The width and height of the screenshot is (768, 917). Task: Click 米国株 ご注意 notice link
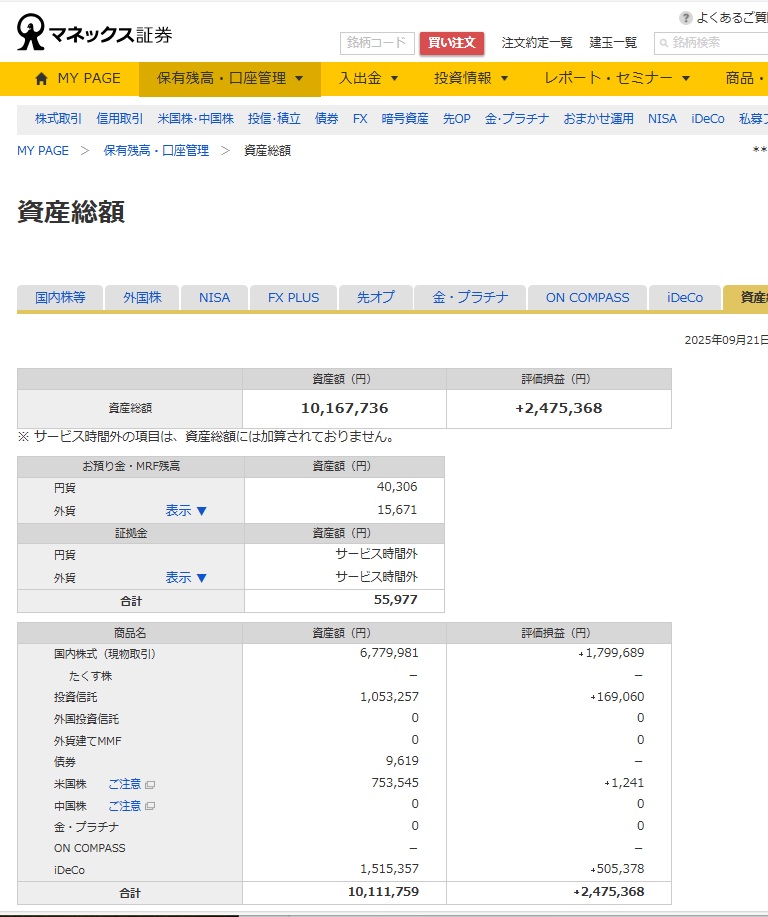click(x=125, y=784)
